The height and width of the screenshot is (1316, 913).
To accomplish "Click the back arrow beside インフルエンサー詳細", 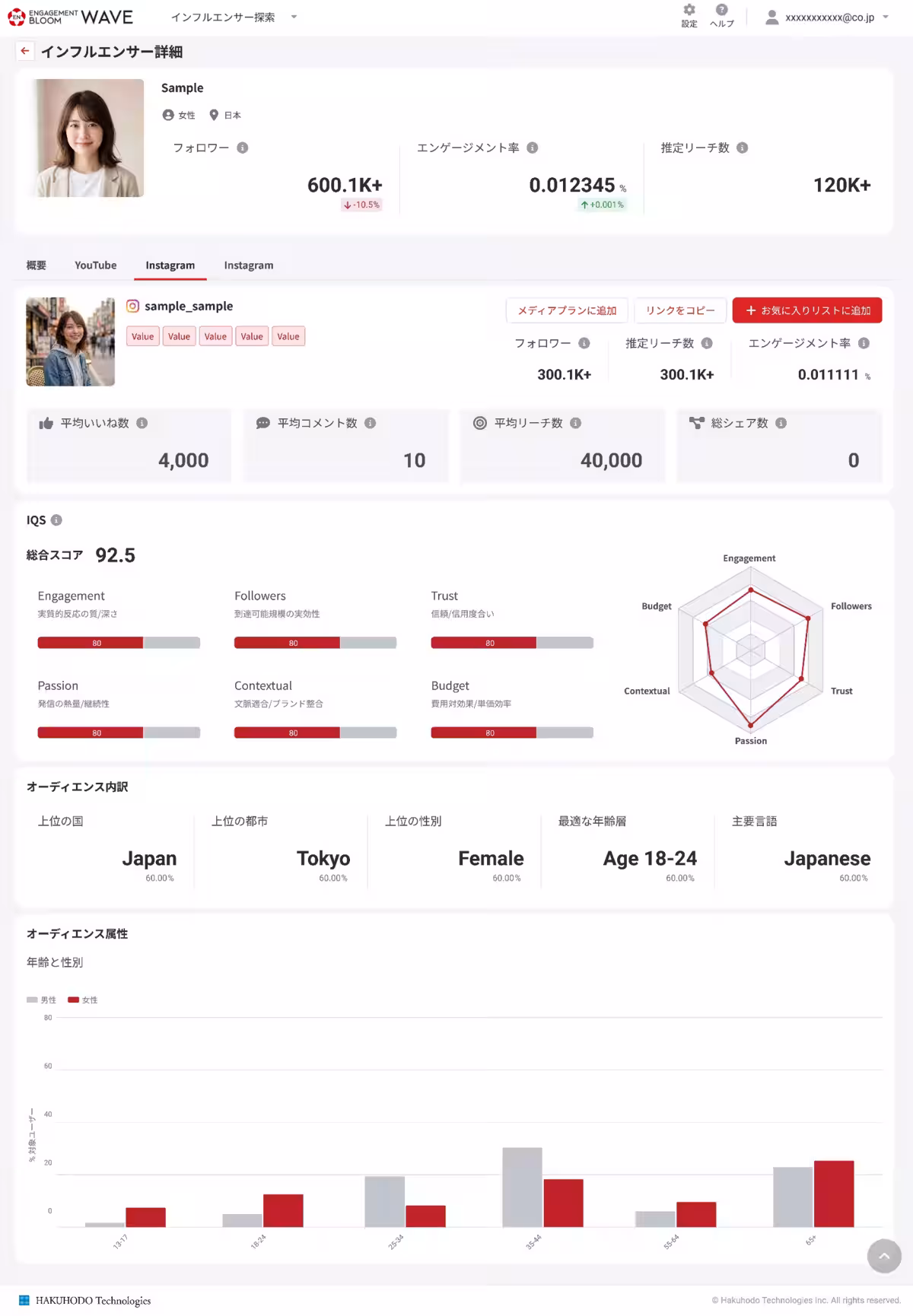I will pyautogui.click(x=25, y=51).
